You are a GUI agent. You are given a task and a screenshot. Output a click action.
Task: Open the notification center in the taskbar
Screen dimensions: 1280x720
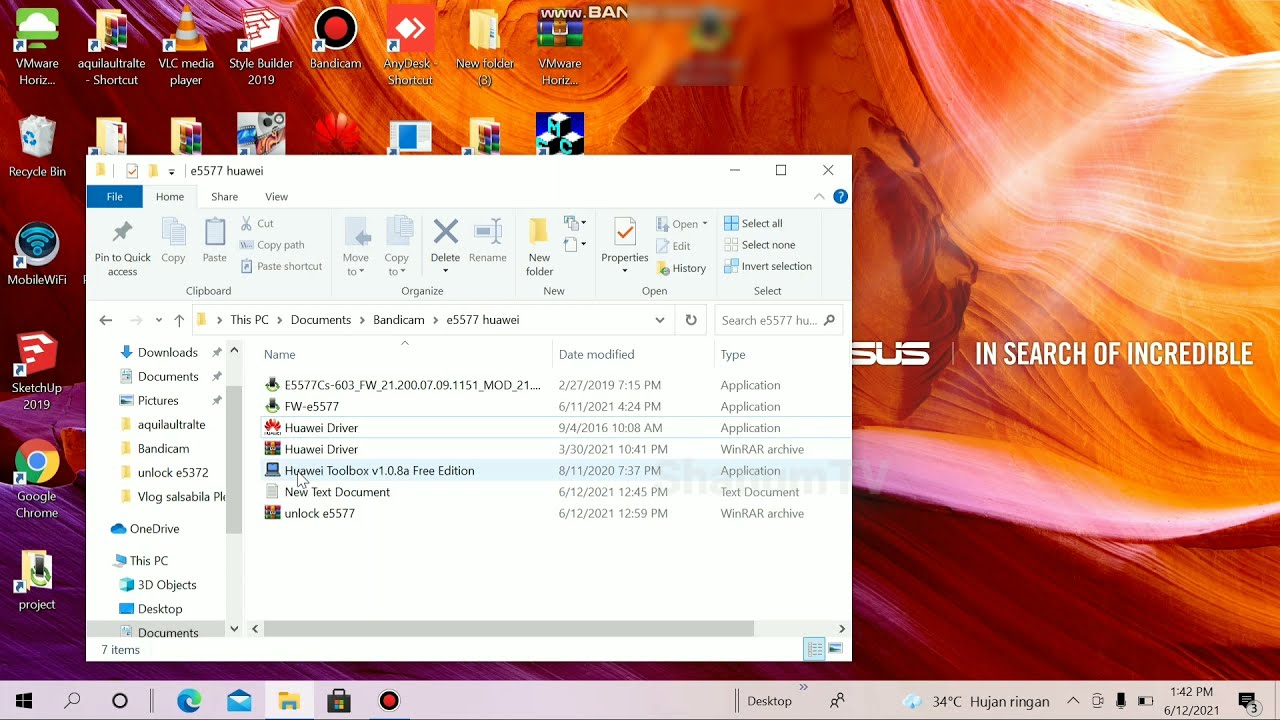coord(1247,701)
